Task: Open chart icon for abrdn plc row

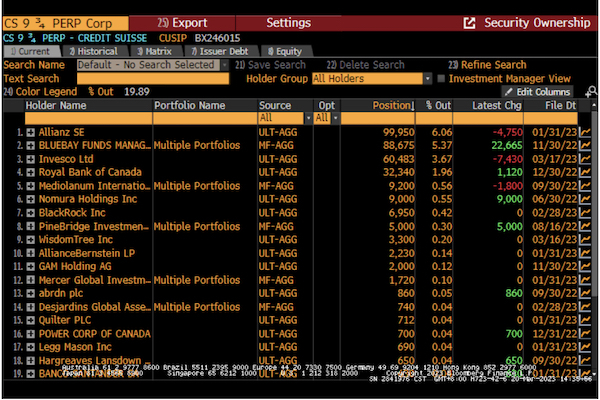Action: click(x=585, y=294)
